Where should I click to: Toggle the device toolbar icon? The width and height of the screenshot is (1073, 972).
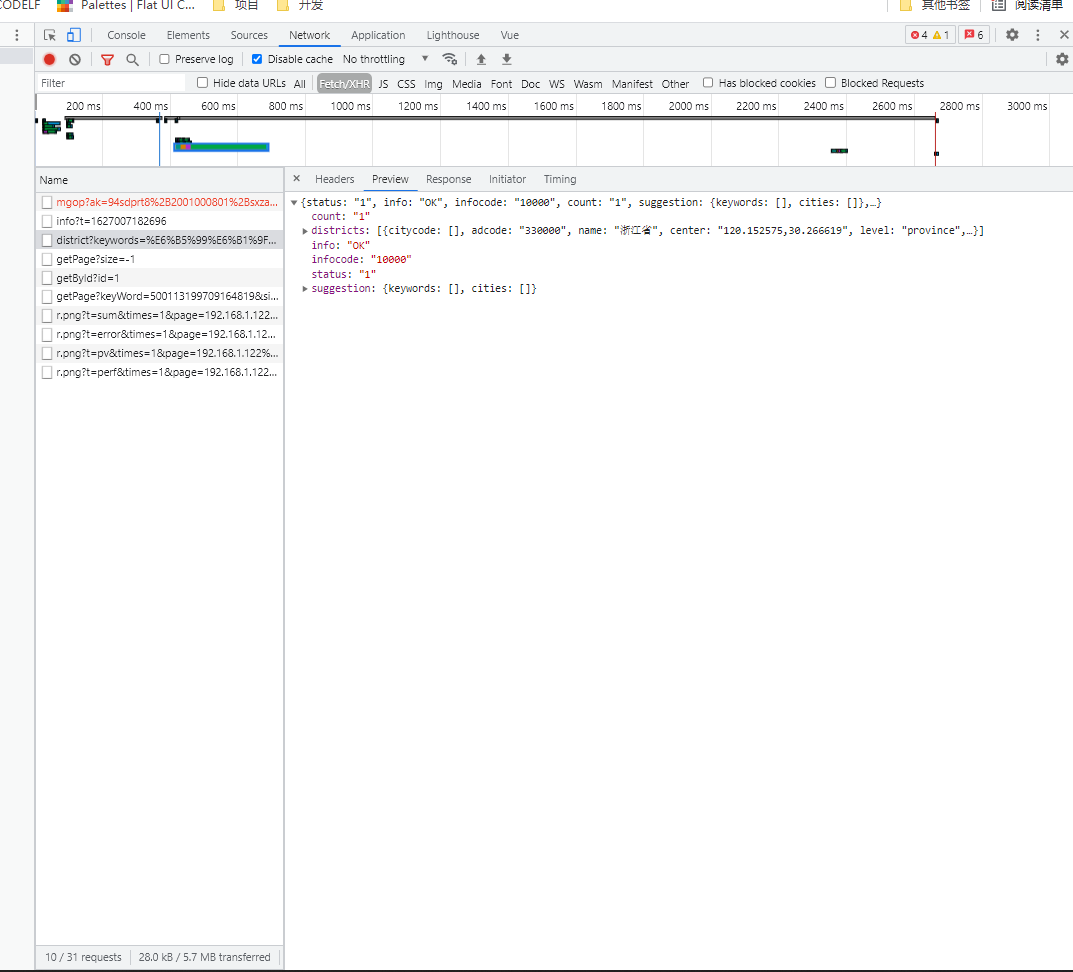pos(74,35)
